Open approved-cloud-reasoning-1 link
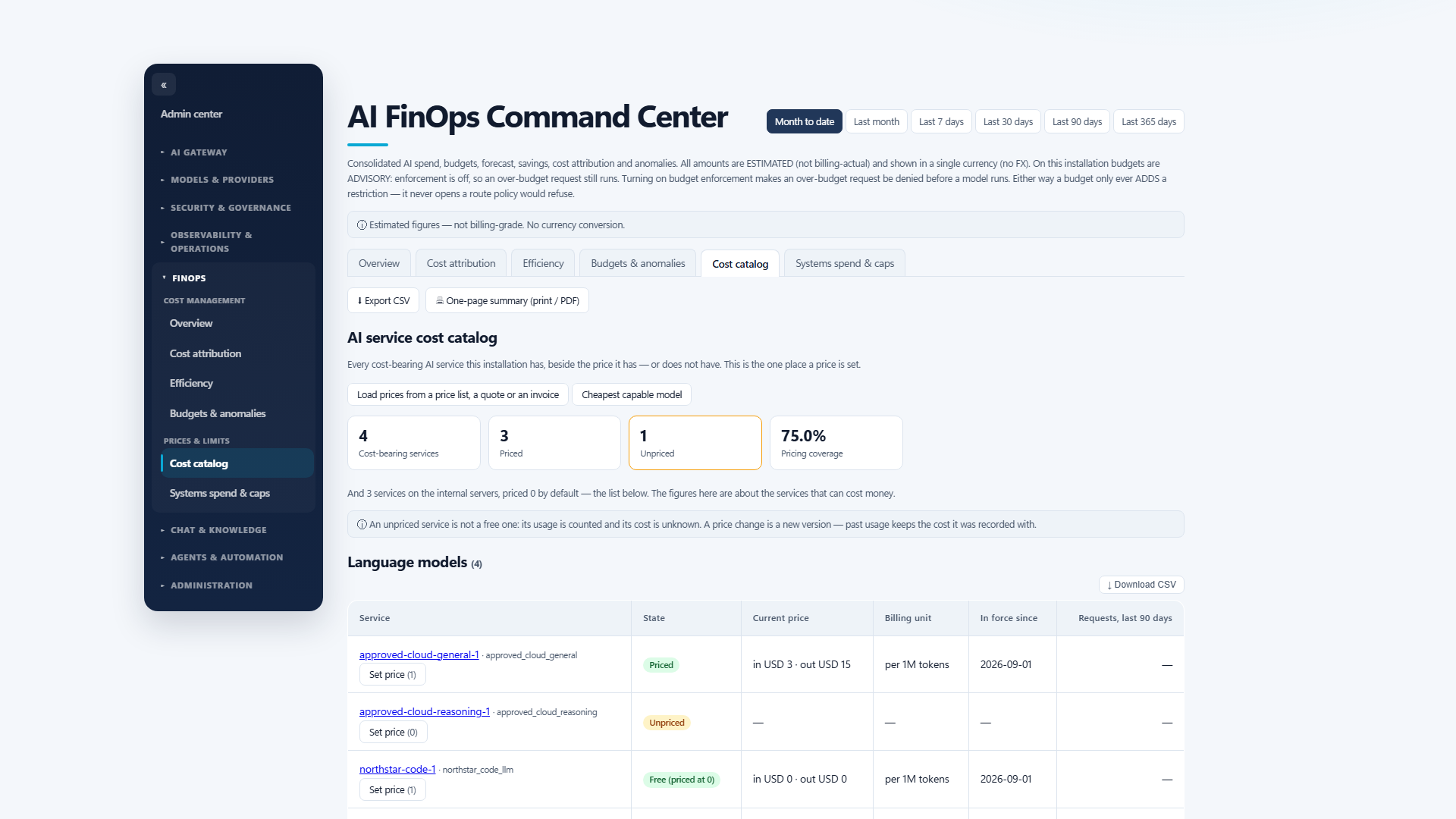The height and width of the screenshot is (819, 1456). pos(425,711)
